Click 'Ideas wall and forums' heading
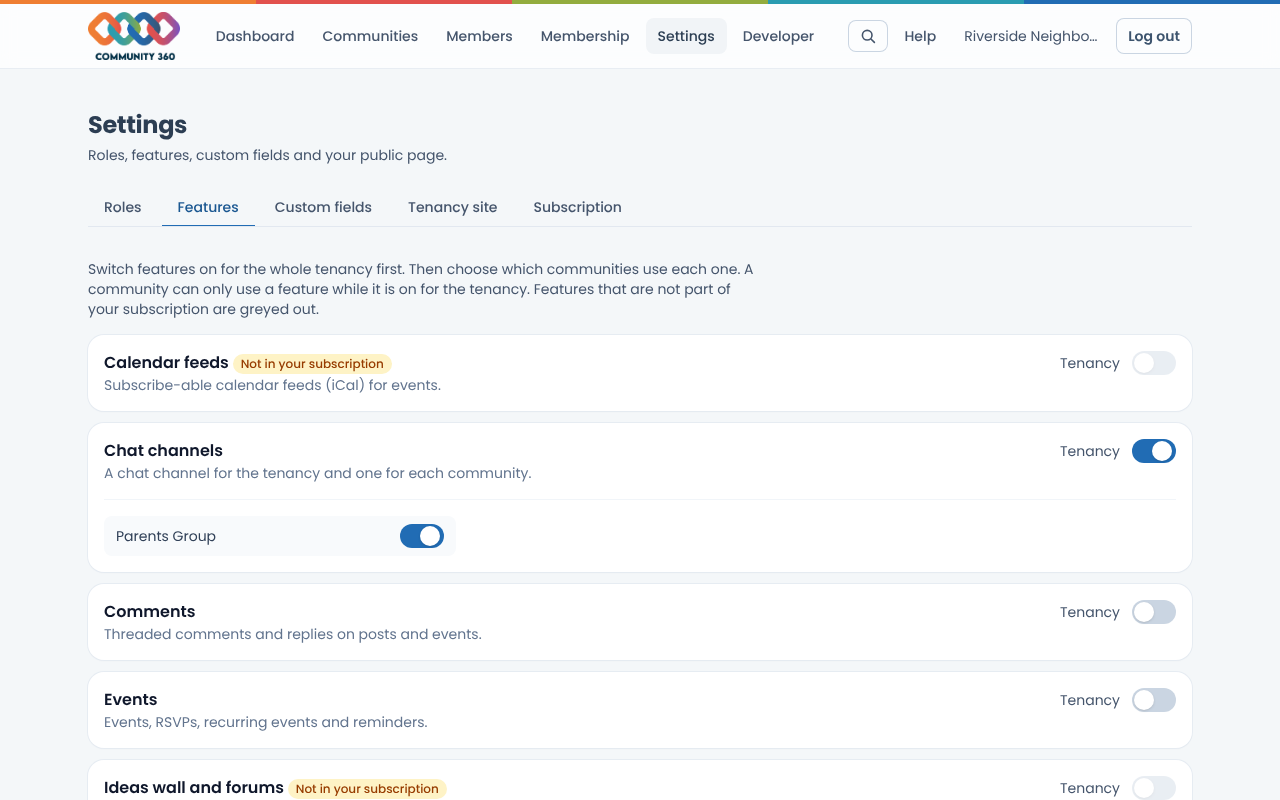This screenshot has height=800, width=1280. [194, 788]
